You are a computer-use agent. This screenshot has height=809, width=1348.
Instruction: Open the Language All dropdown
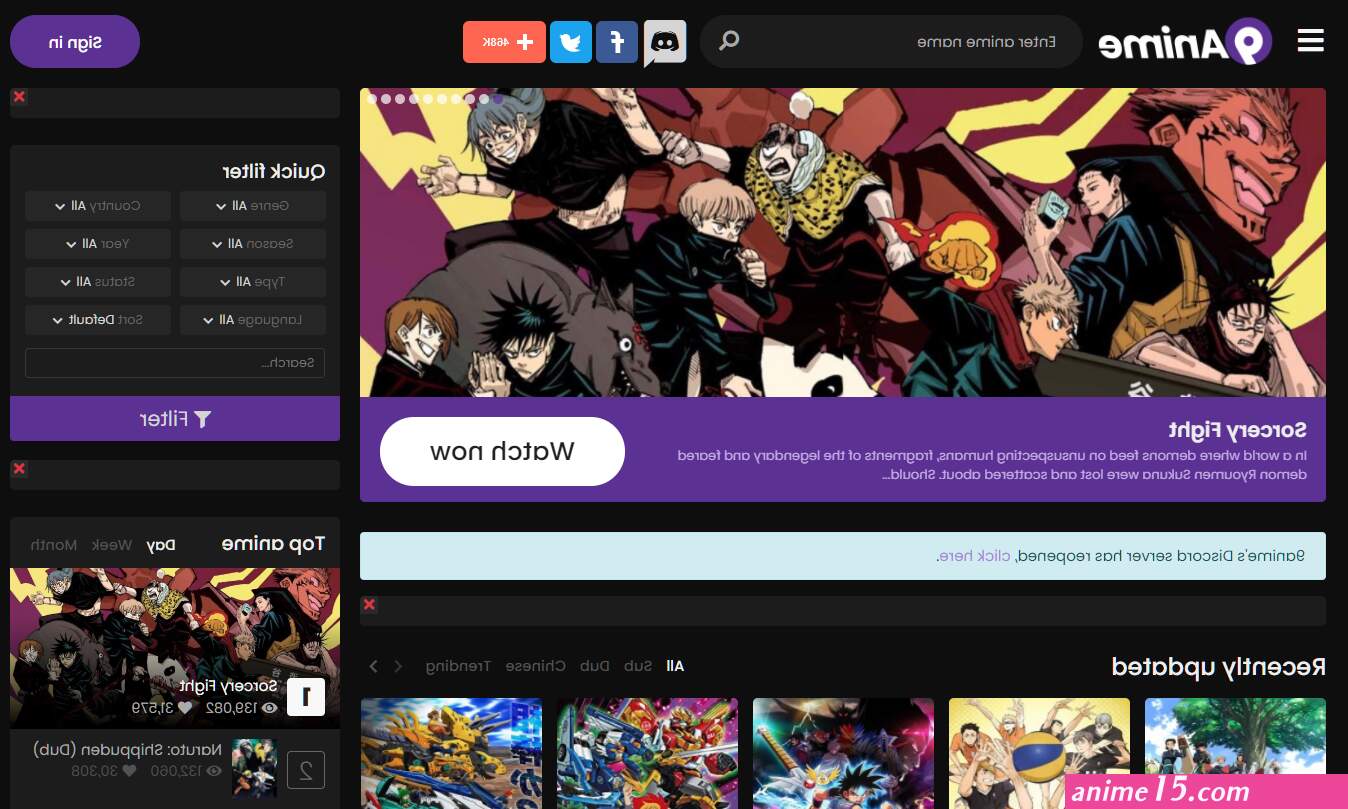click(x=253, y=320)
